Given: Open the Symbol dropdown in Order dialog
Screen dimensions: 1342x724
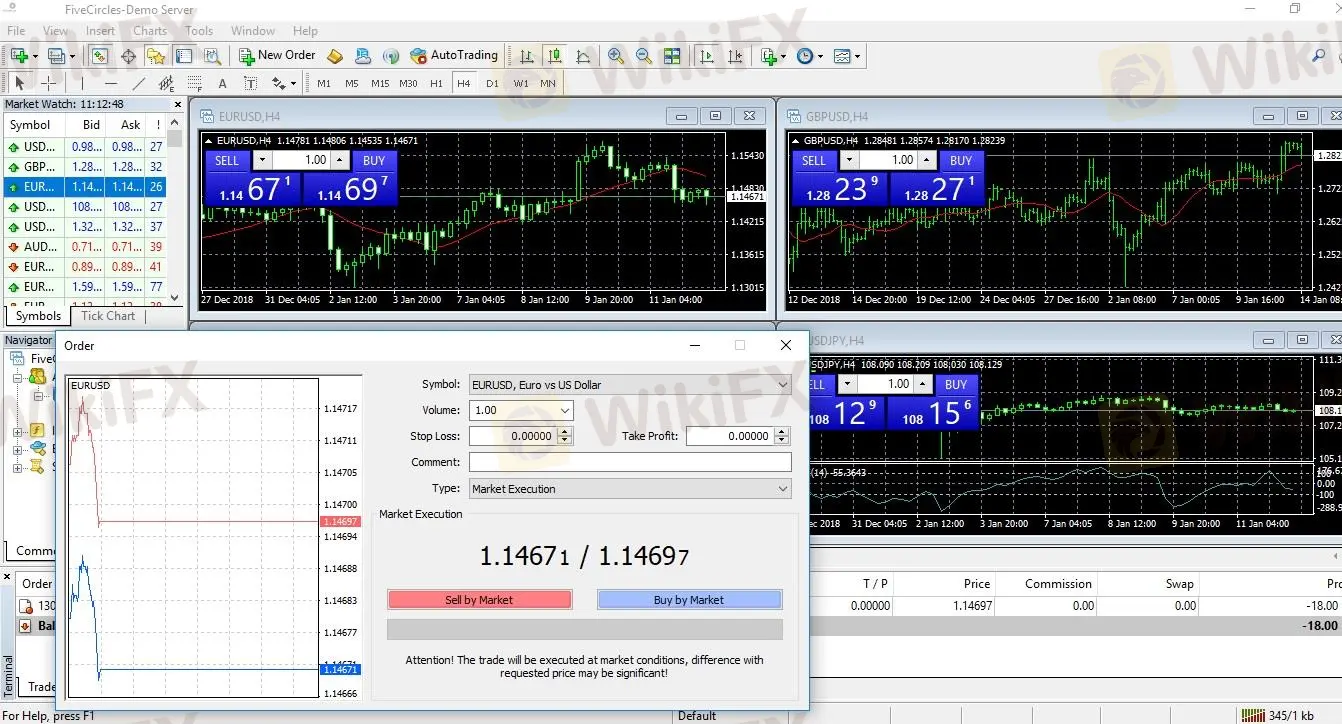Looking at the screenshot, I should click(x=781, y=385).
